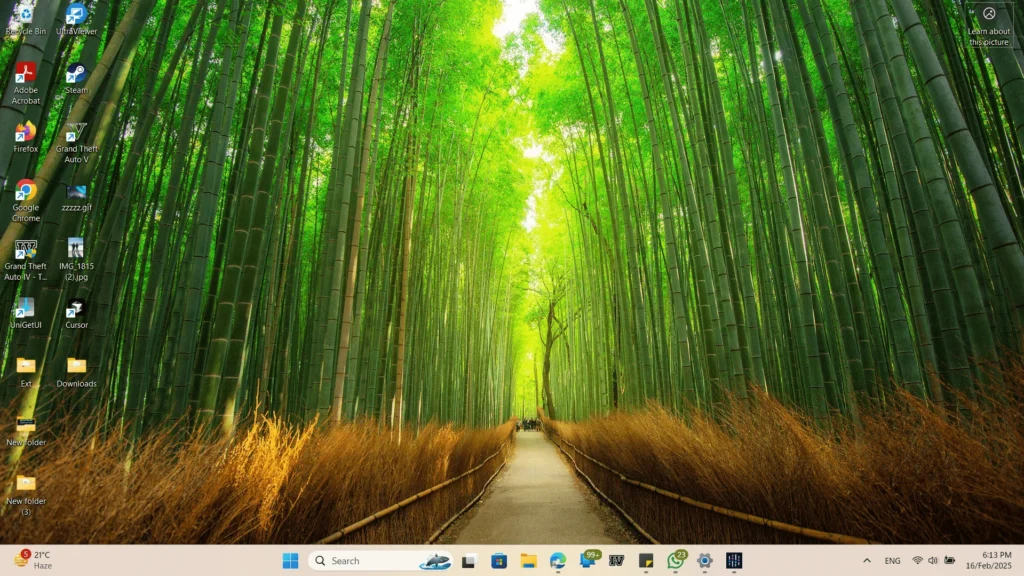Click the dolphin search highlight icon
This screenshot has width=1024, height=576.
coord(435,560)
